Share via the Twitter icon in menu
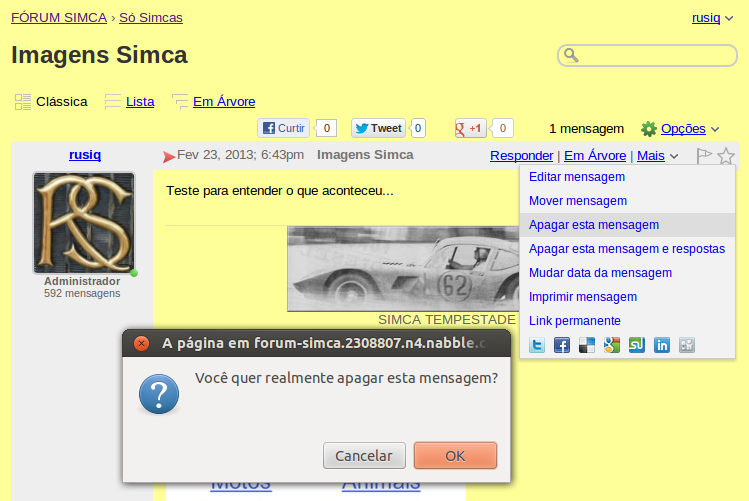749x501 pixels. coord(537,345)
